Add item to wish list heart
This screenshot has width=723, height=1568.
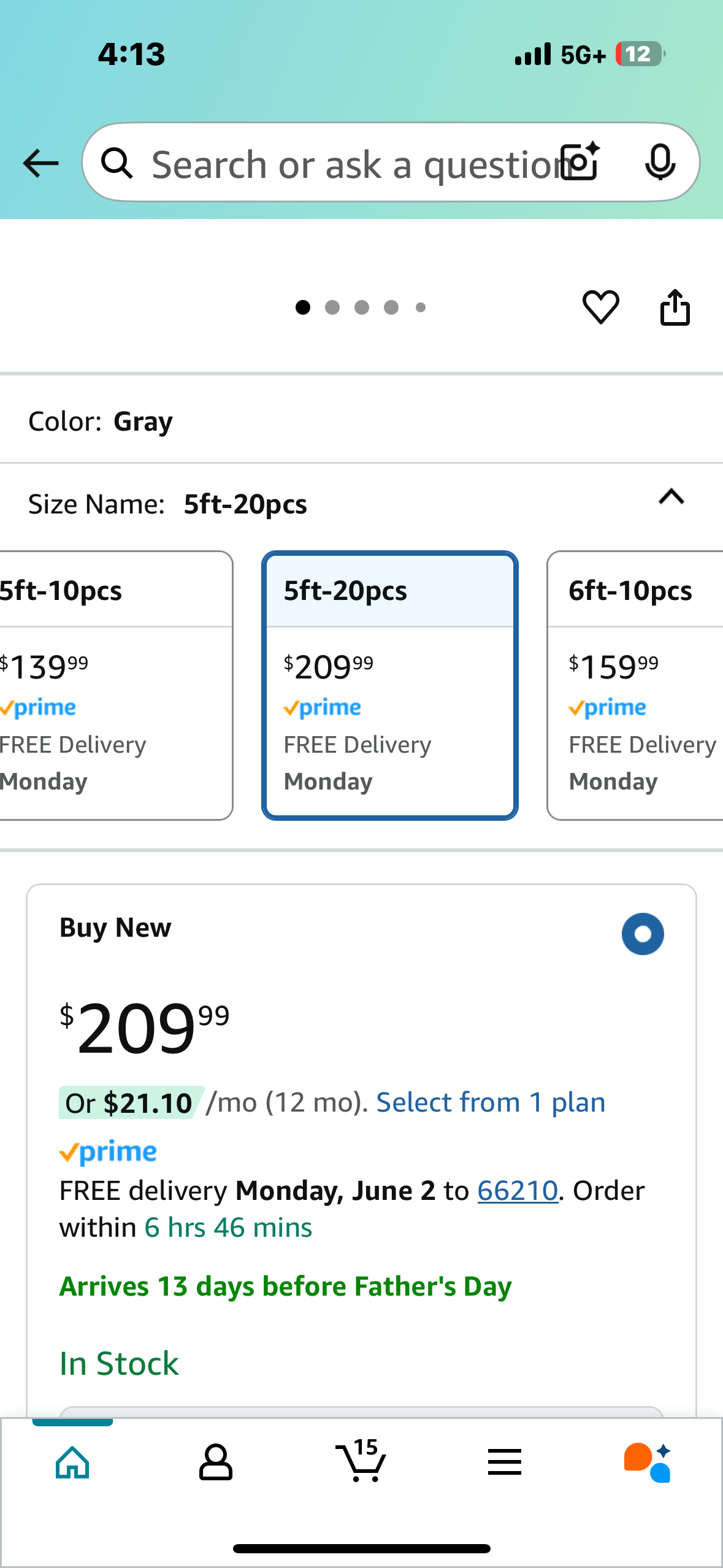pos(600,307)
